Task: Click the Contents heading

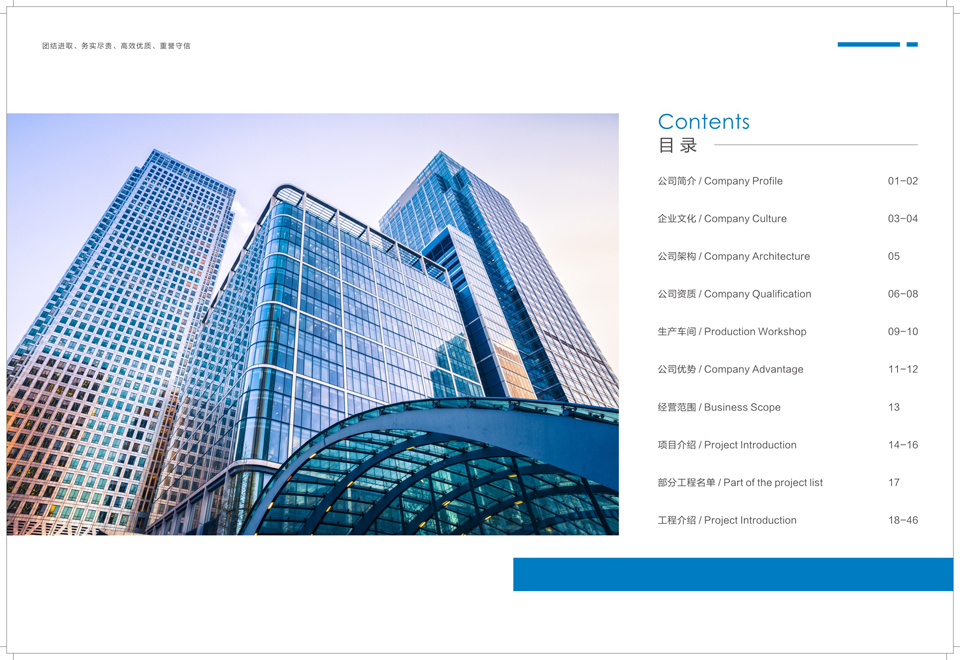Action: [x=703, y=122]
